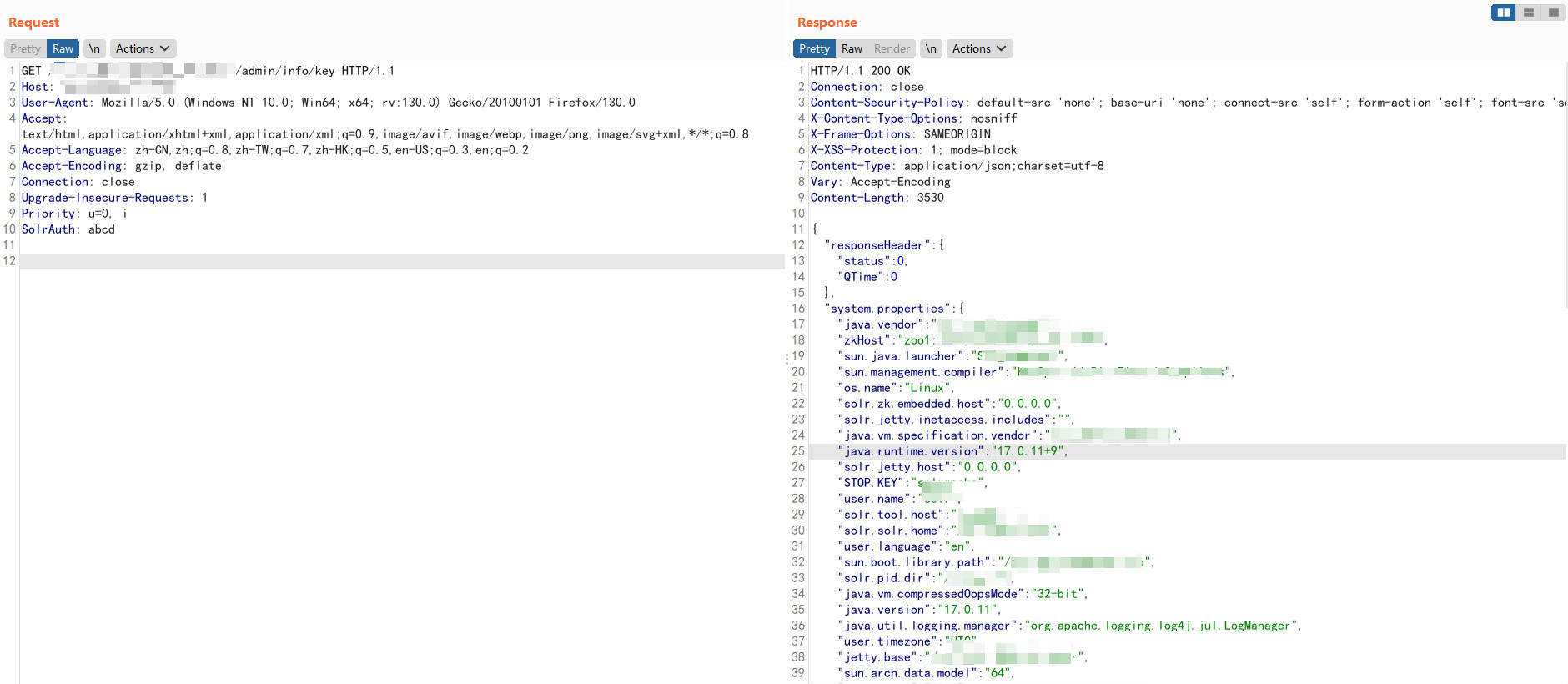
Task: Open the Request Actions dropdown
Action: click(142, 48)
